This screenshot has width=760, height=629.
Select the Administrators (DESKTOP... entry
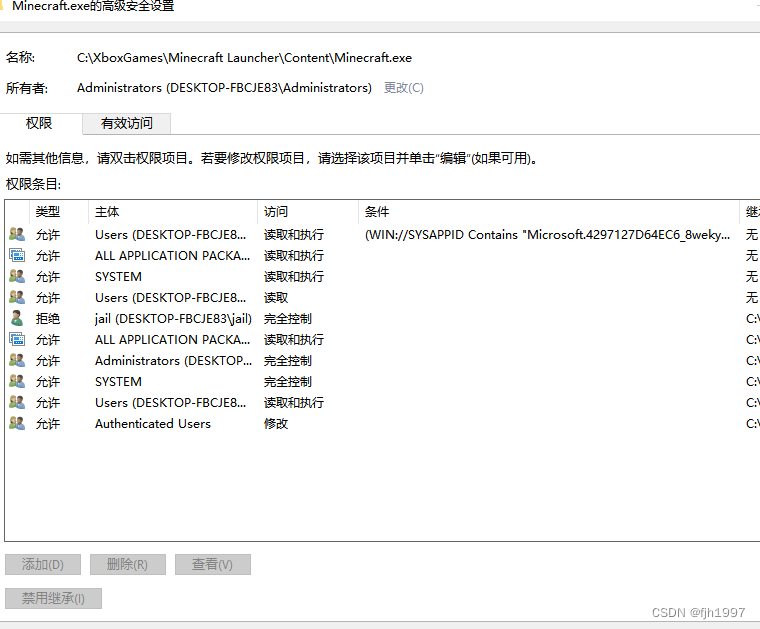click(174, 361)
